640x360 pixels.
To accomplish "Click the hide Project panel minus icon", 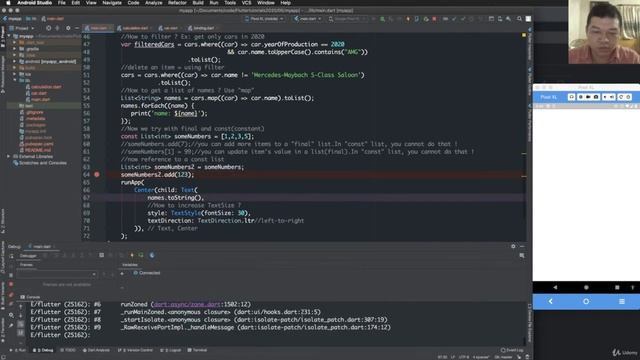I will 77,28.
